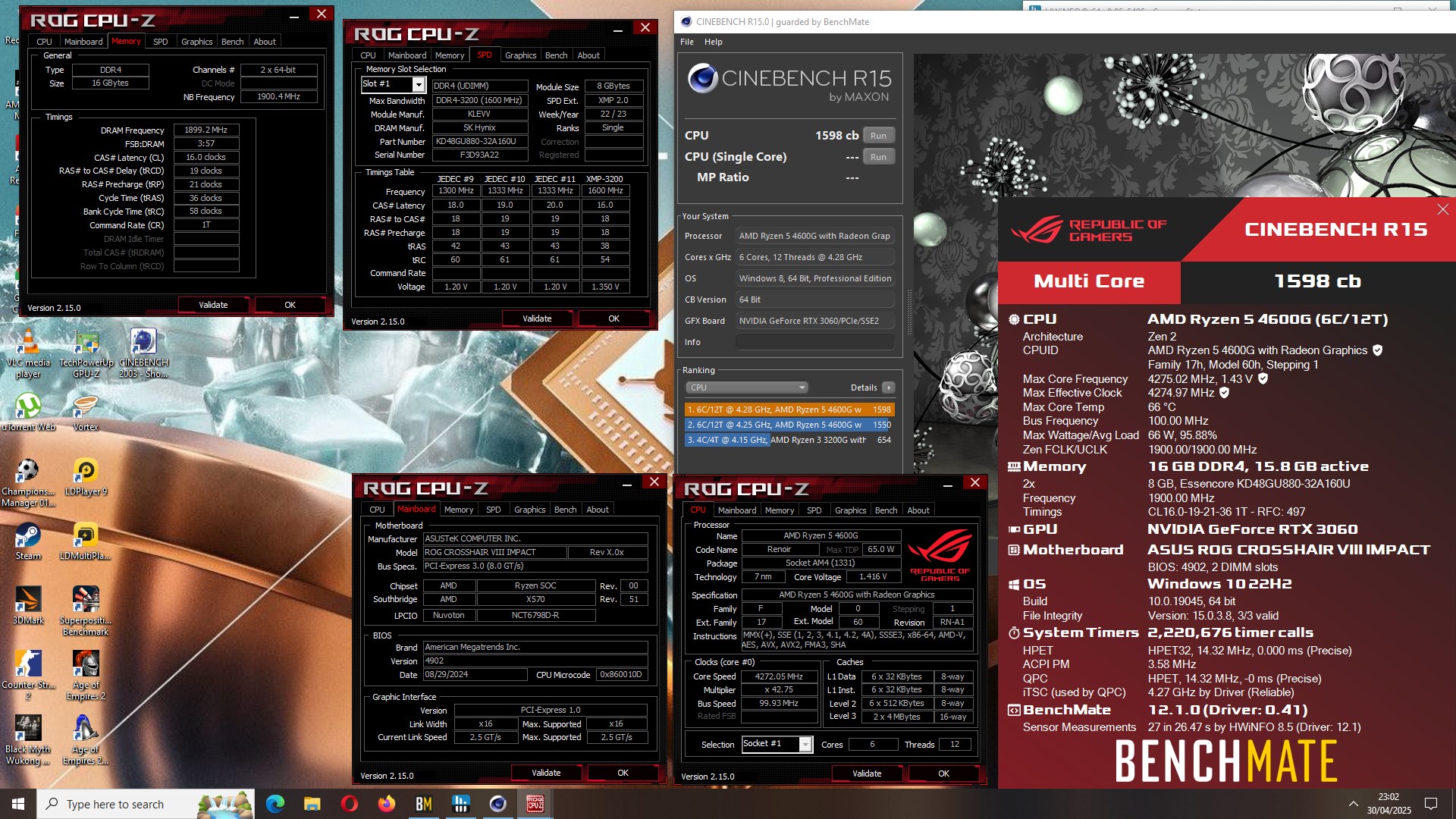1456x819 pixels.
Task: Open Microsoft Edge from taskbar
Action: tap(275, 804)
